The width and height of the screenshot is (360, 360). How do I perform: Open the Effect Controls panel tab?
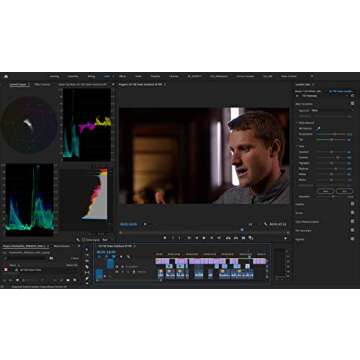coord(42,85)
